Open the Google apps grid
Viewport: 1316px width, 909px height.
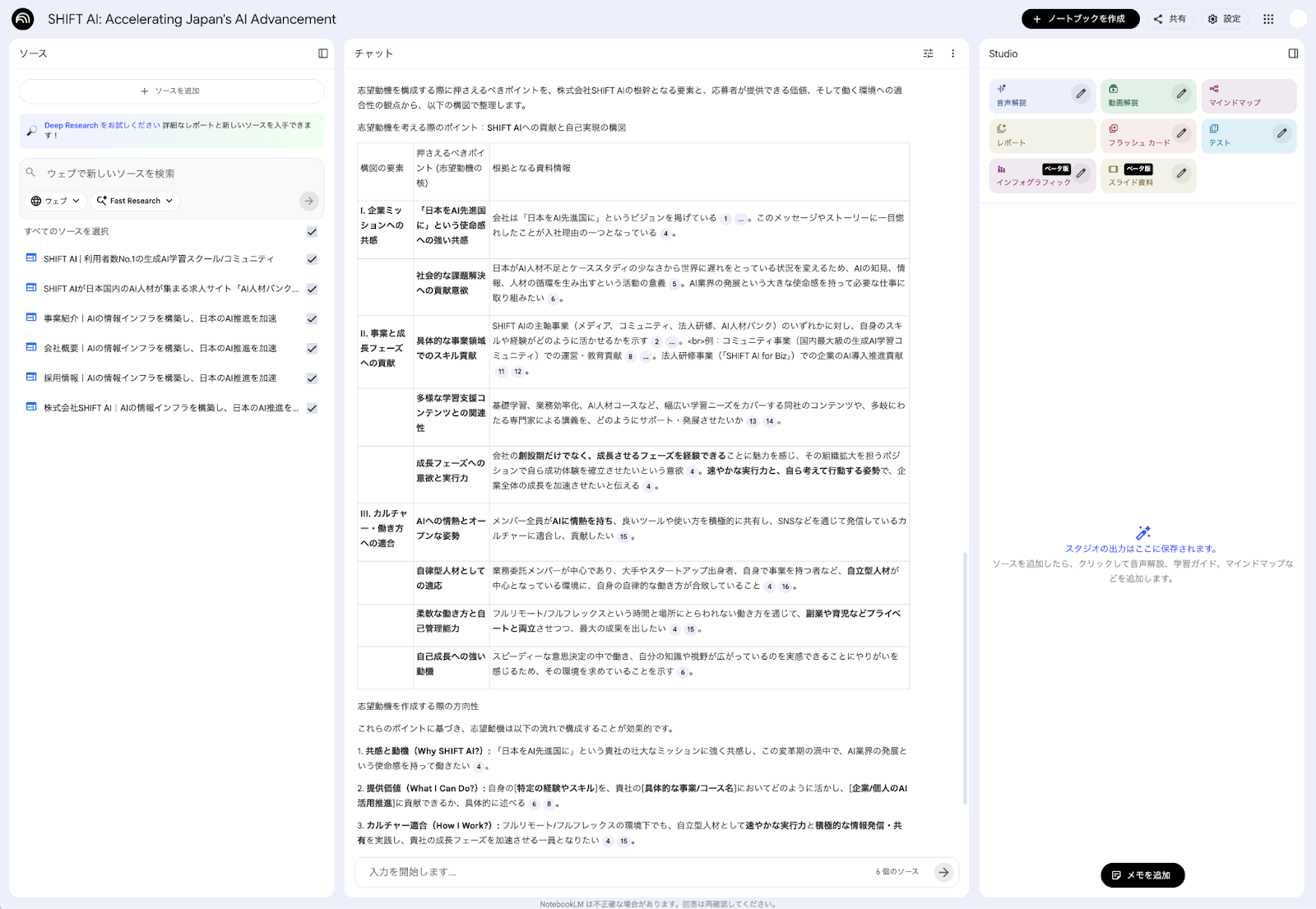pos(1267,18)
